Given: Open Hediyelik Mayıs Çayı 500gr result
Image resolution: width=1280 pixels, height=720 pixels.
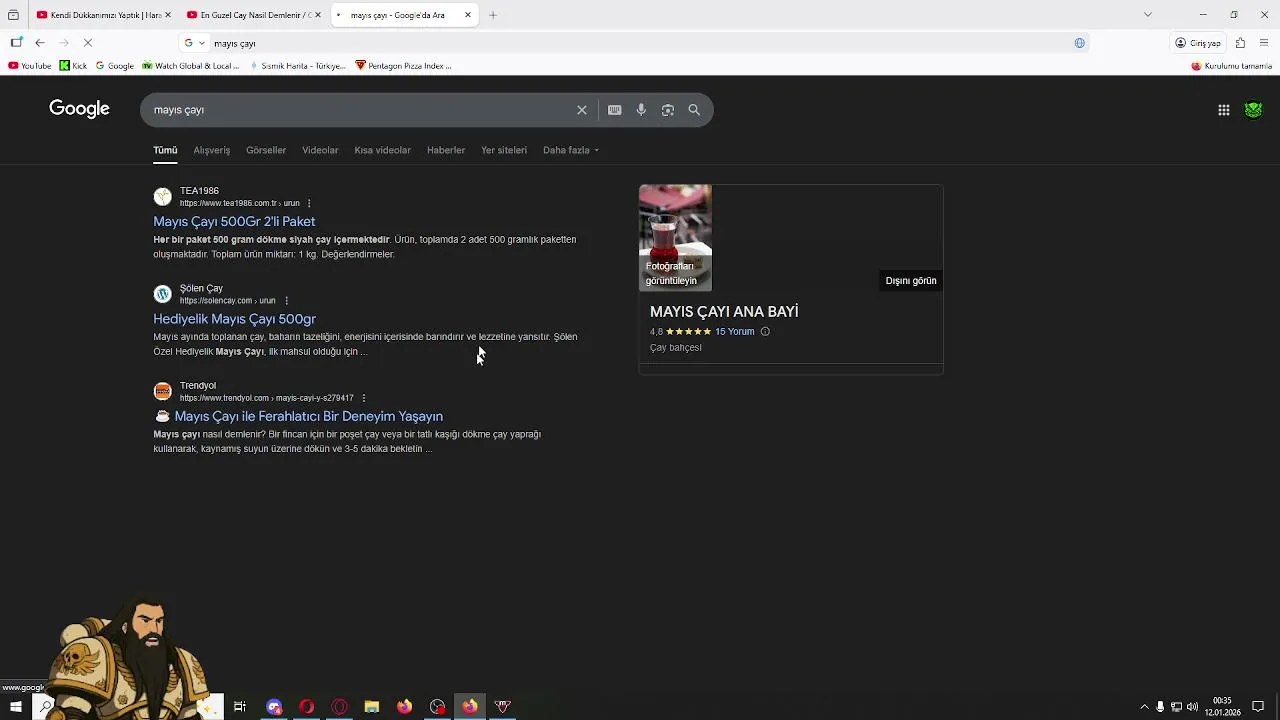Looking at the screenshot, I should point(234,319).
